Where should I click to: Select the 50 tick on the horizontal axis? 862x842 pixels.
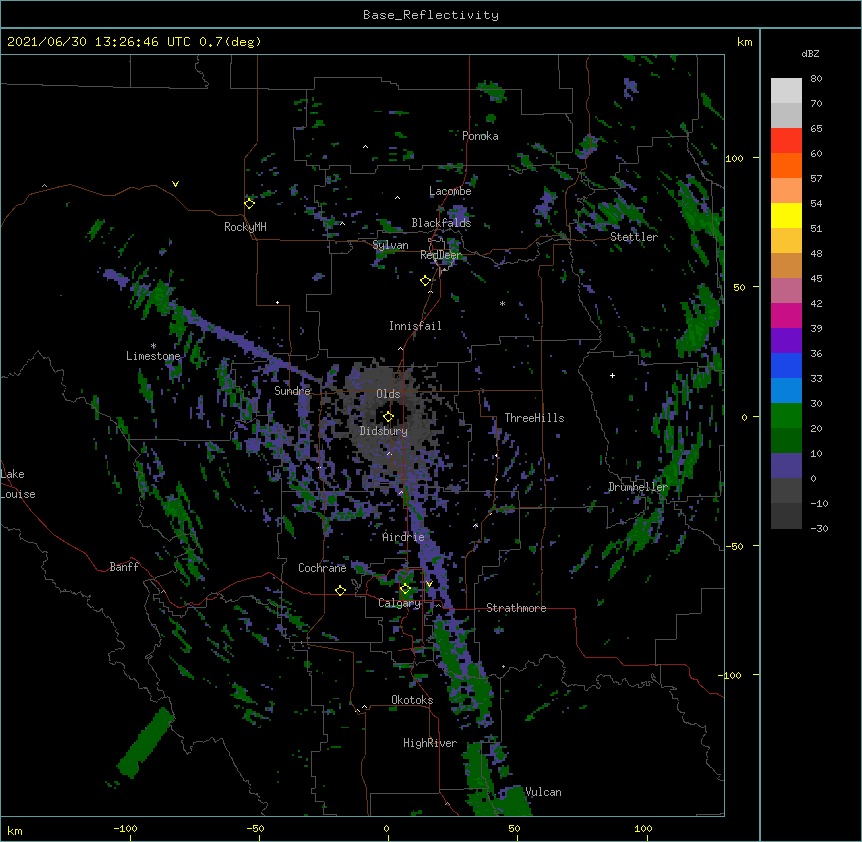click(514, 828)
